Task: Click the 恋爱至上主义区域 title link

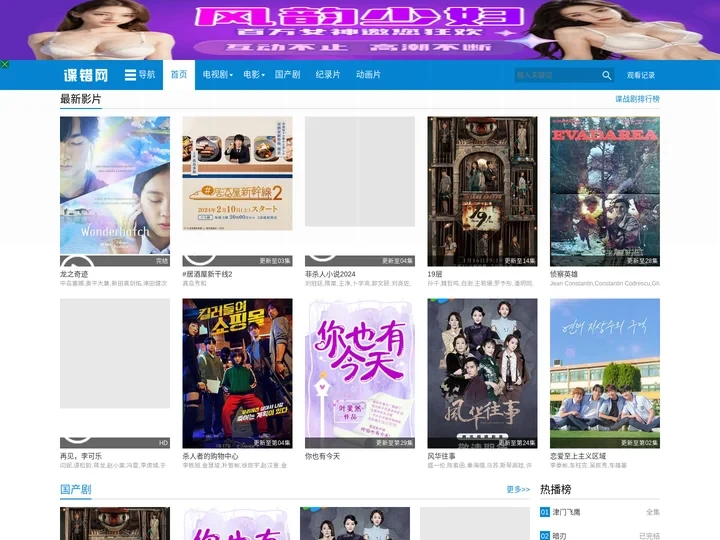Action: point(578,456)
